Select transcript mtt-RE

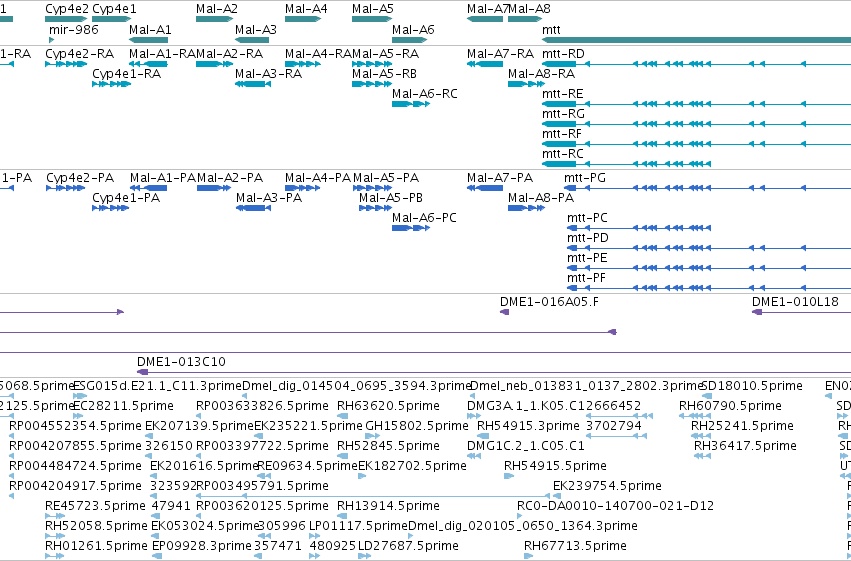point(696,104)
